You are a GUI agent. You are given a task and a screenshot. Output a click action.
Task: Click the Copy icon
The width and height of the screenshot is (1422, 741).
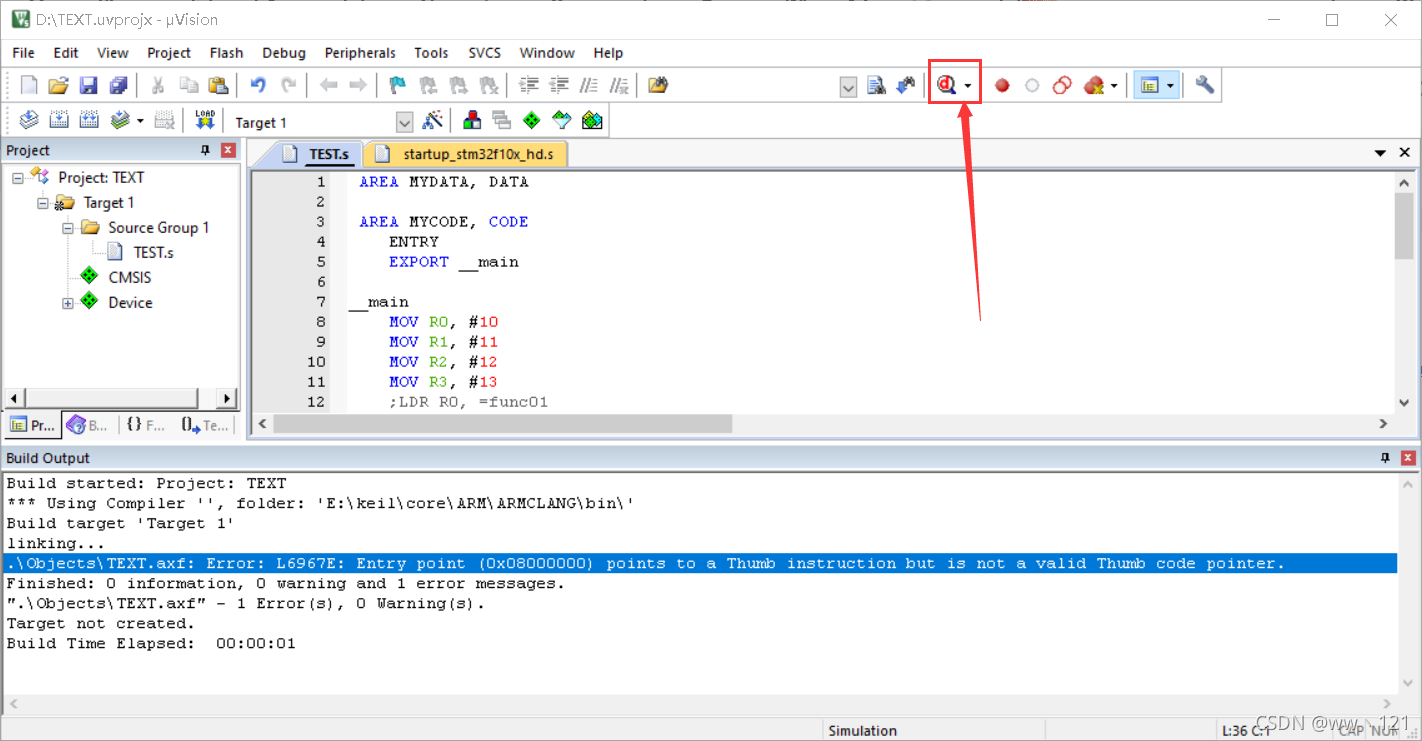click(188, 86)
